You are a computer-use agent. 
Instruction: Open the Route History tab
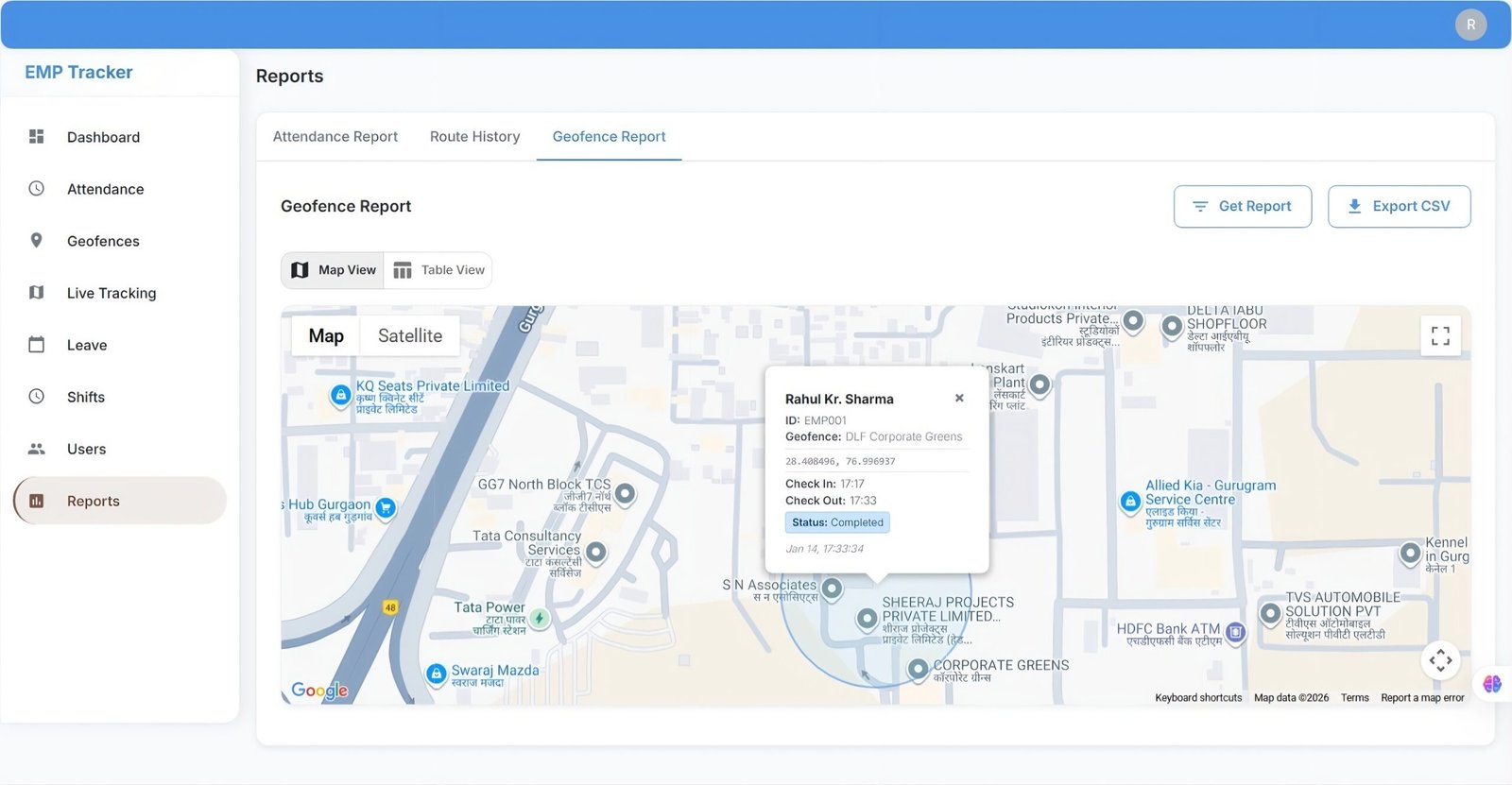click(x=474, y=137)
